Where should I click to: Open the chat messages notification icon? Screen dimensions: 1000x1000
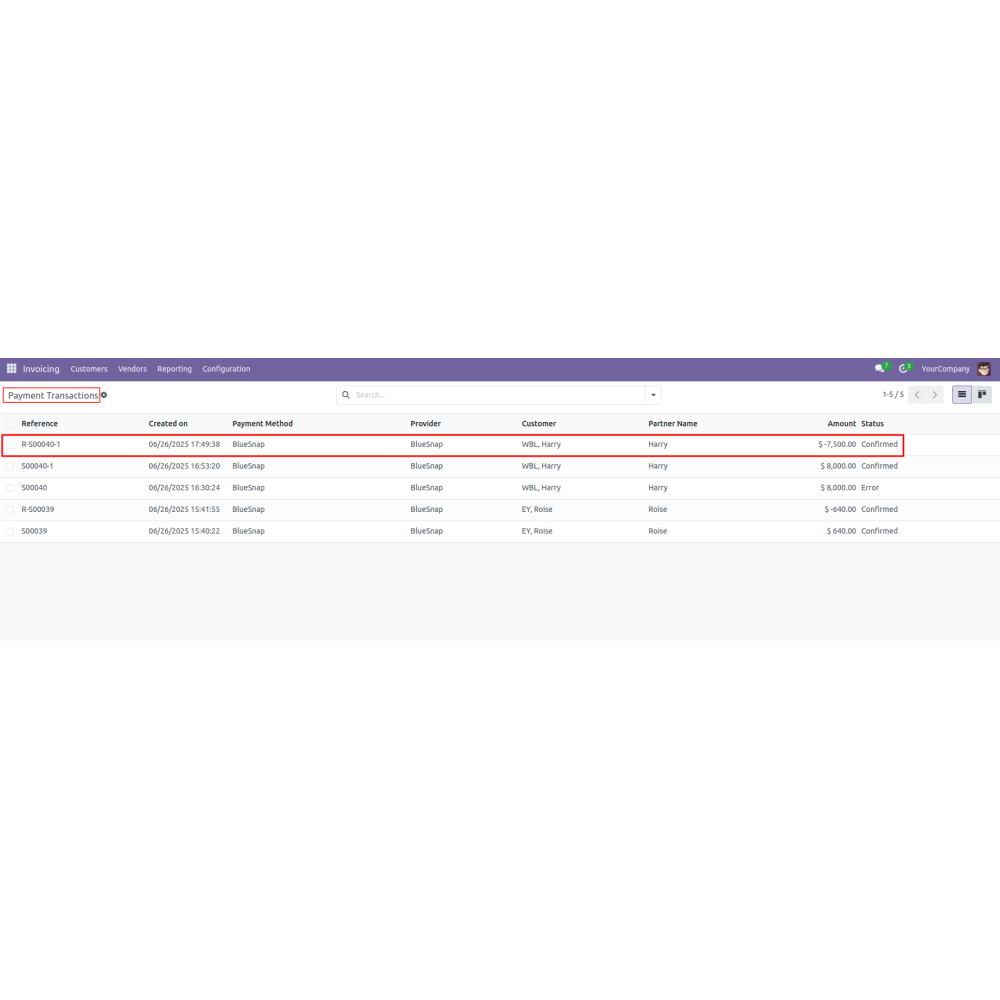880,369
